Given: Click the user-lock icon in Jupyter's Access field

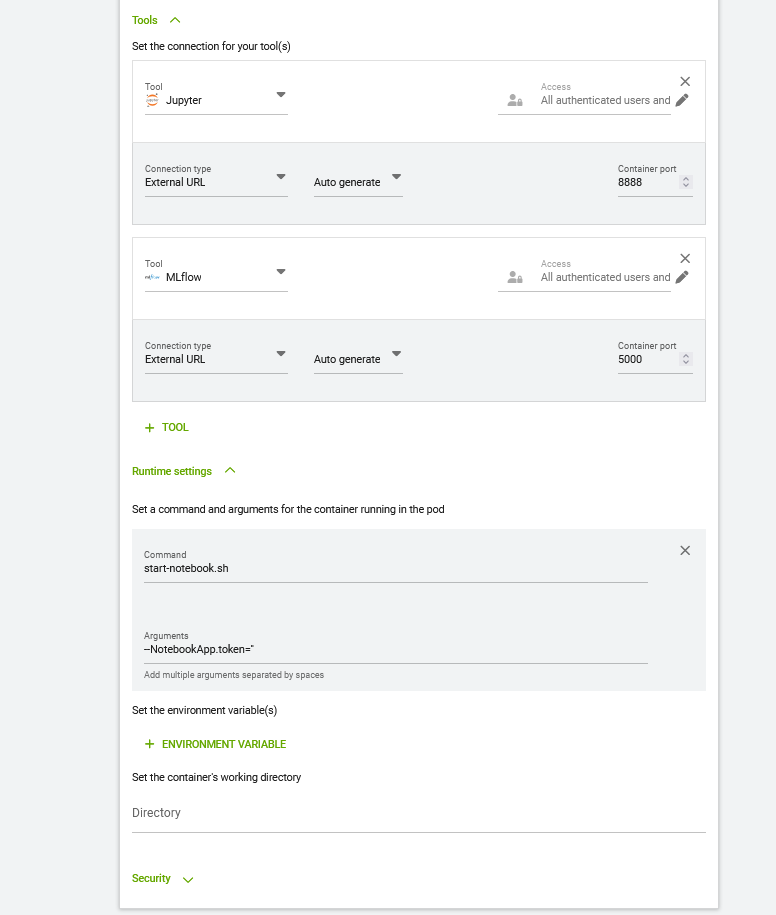Looking at the screenshot, I should coord(515,100).
